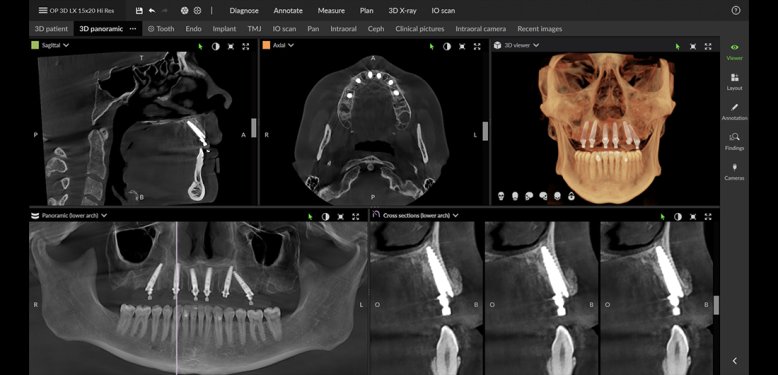The width and height of the screenshot is (778, 375).
Task: Collapse the right sidebar with the arrow
Action: [x=735, y=361]
